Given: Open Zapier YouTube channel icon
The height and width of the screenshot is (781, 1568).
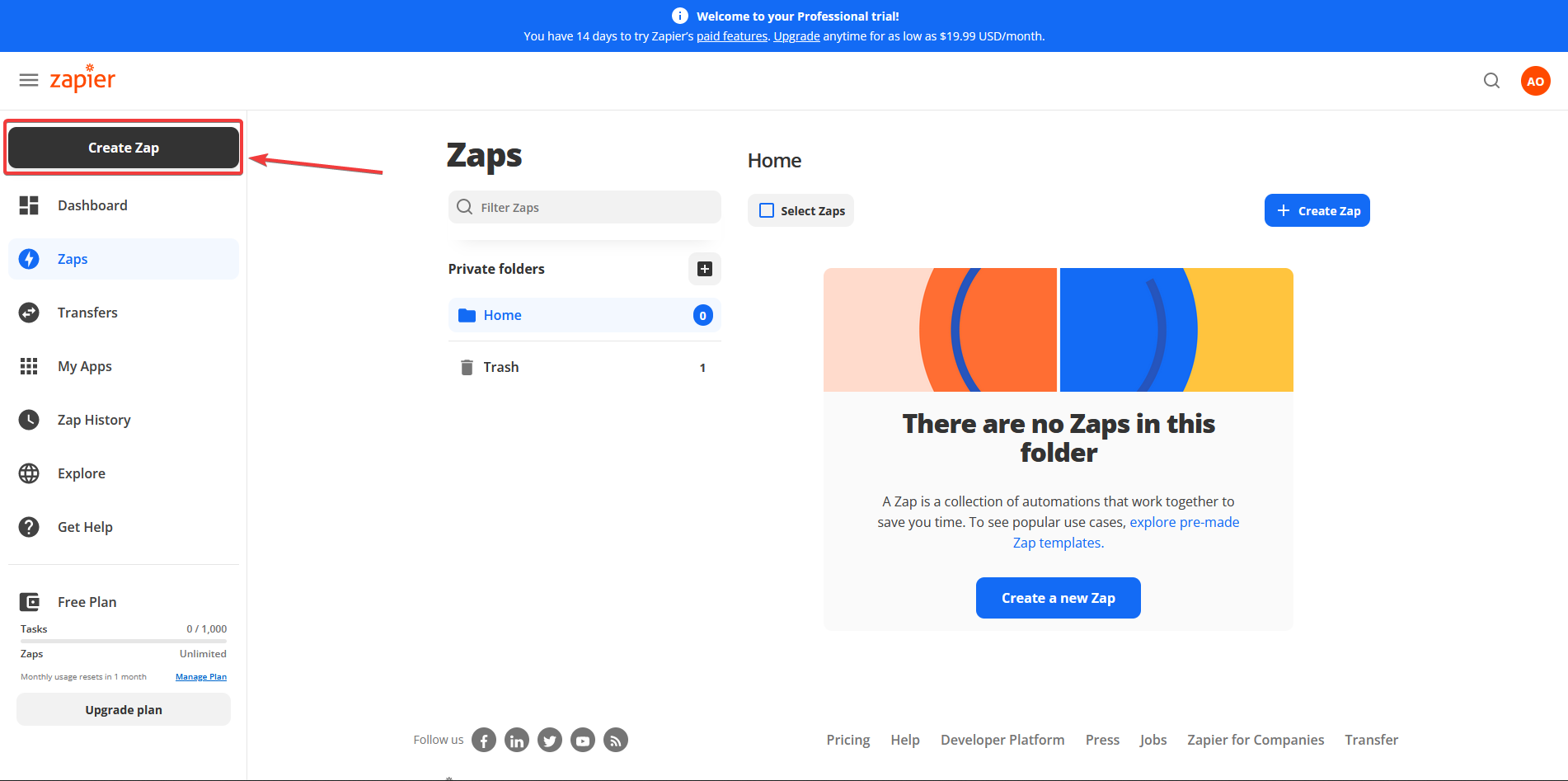Looking at the screenshot, I should point(583,740).
